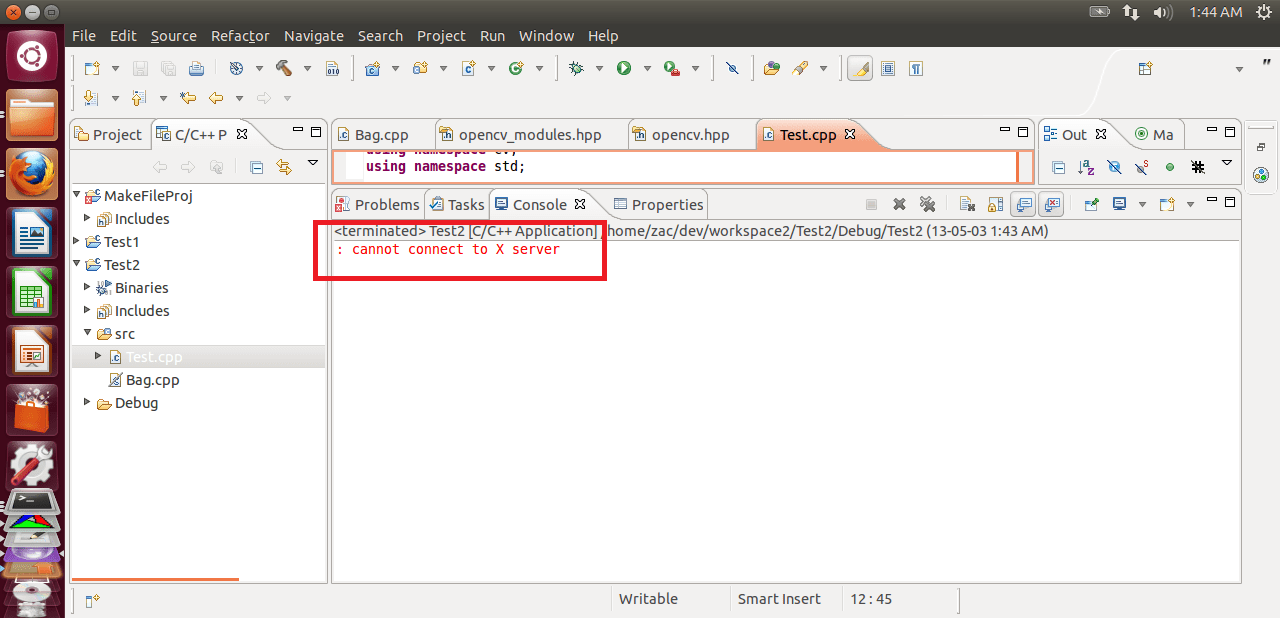
Task: Open the New Console View icon
Action: (1167, 204)
